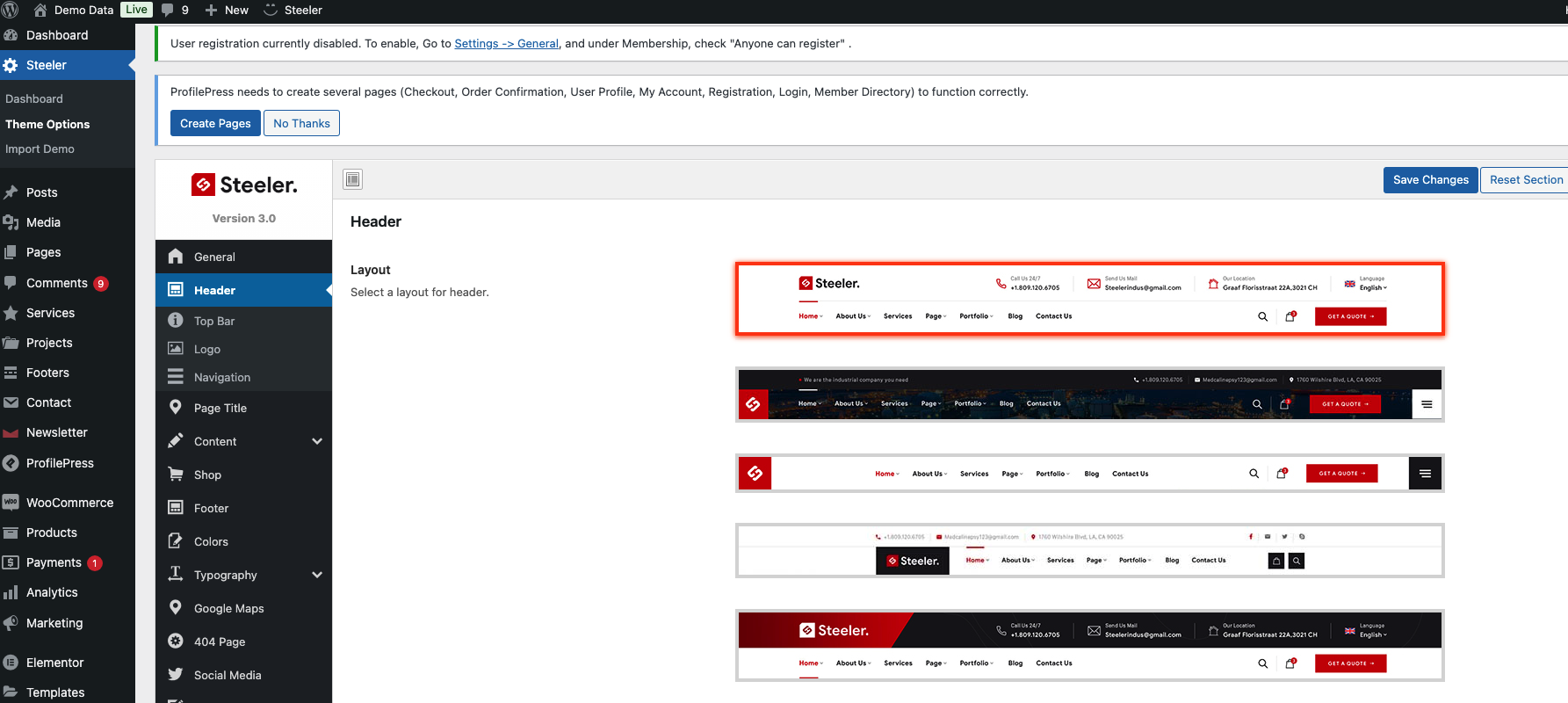Click the Steeler logo in options panel

tap(244, 185)
